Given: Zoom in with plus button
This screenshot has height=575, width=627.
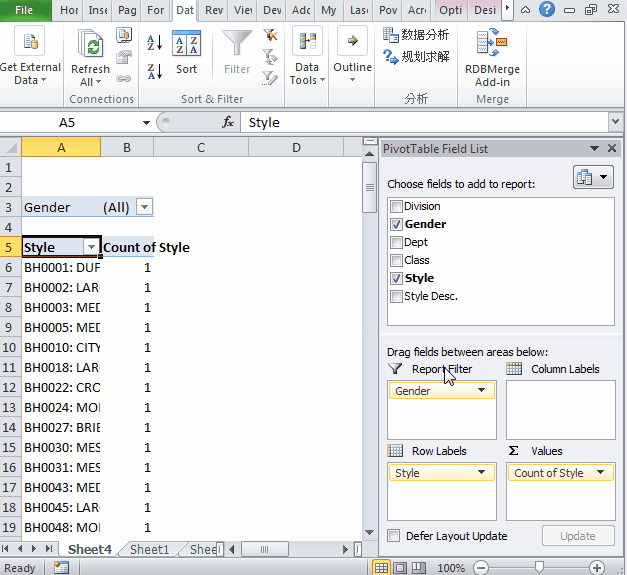Looking at the screenshot, I should click(597, 568).
